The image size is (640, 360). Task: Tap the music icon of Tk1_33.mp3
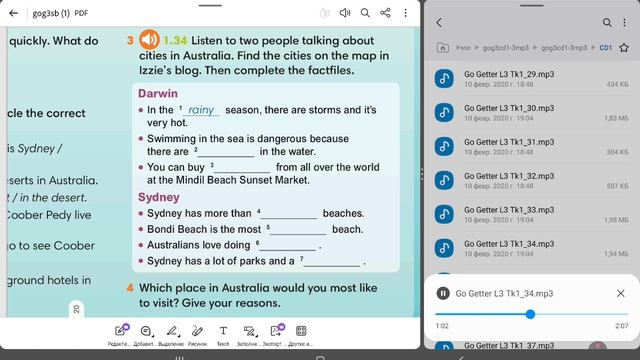[x=444, y=214]
